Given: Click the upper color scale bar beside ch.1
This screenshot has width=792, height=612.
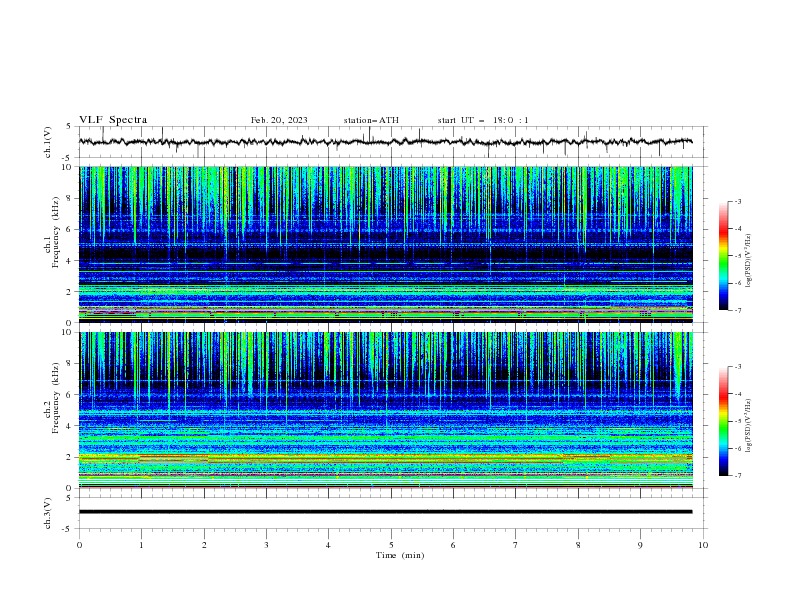Looking at the screenshot, I should [x=723, y=256].
